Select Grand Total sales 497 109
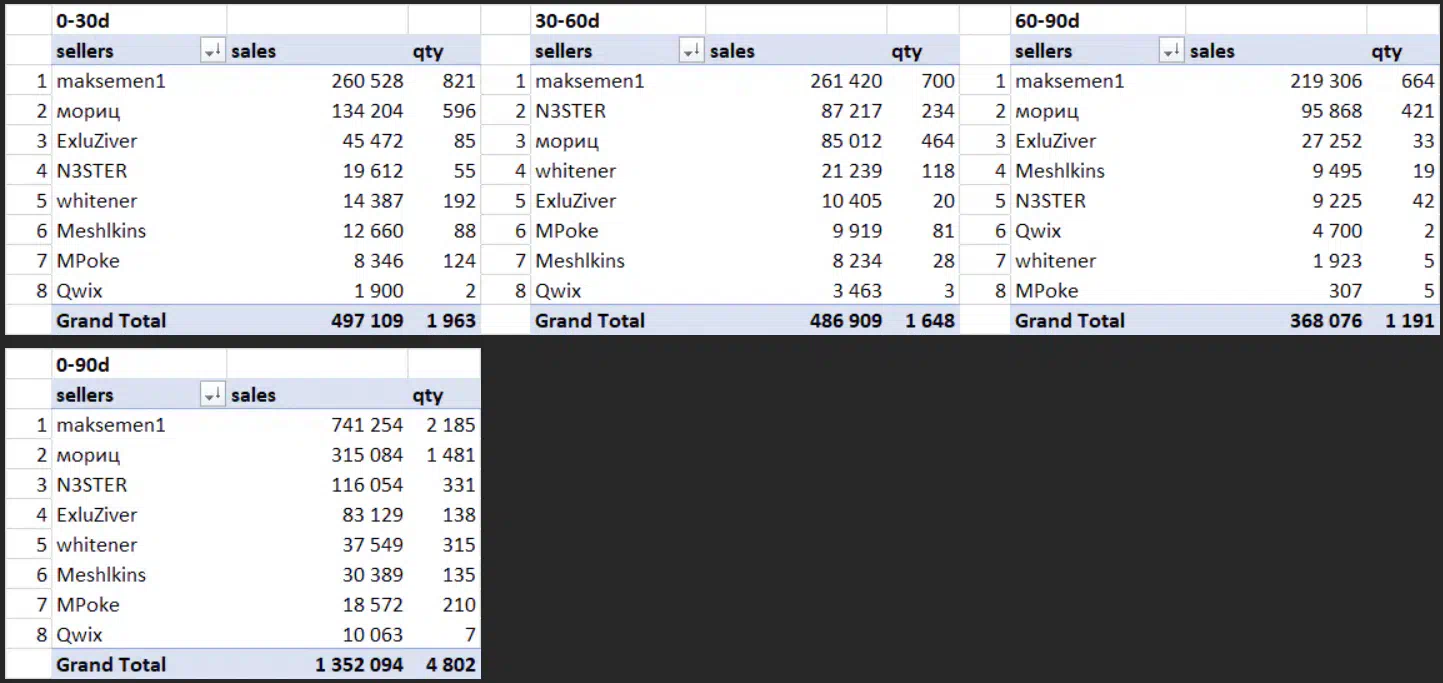1443x683 pixels. pyautogui.click(x=368, y=321)
